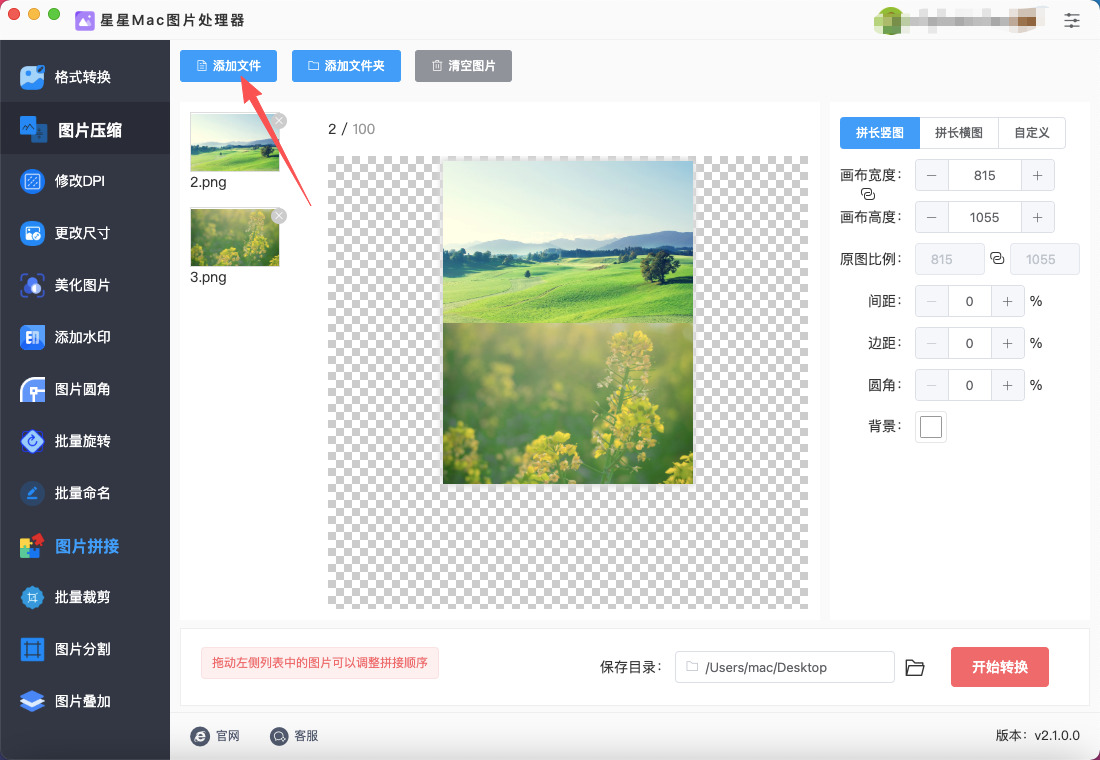The height and width of the screenshot is (760, 1100).
Task: Select the 图片压缩 image compression icon
Action: [33, 130]
